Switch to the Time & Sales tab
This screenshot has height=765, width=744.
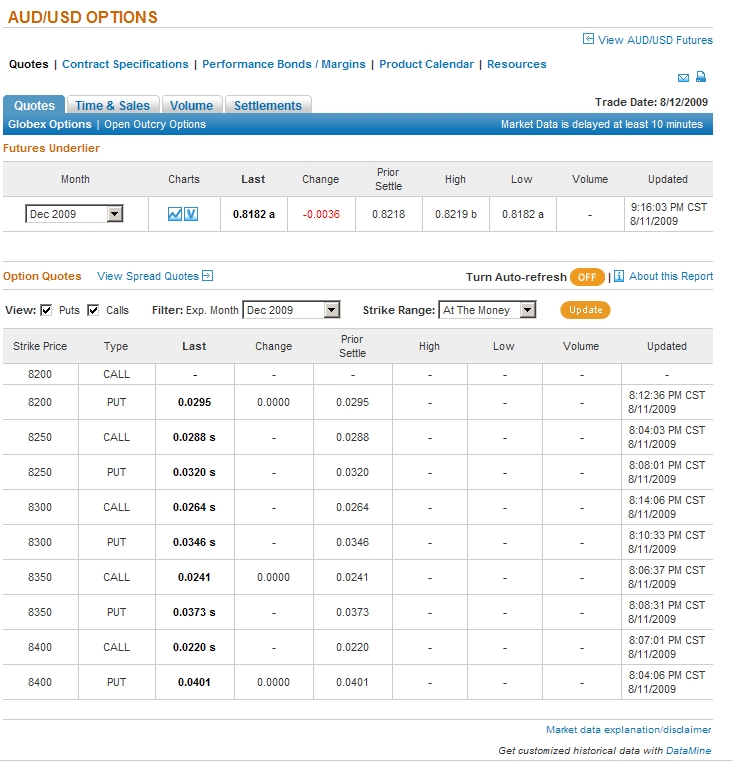pyautogui.click(x=112, y=105)
